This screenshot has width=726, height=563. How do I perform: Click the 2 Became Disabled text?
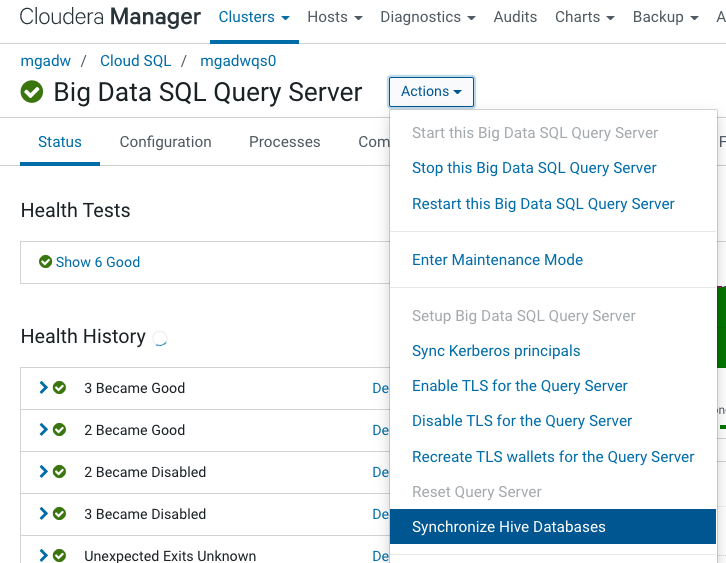(145, 472)
